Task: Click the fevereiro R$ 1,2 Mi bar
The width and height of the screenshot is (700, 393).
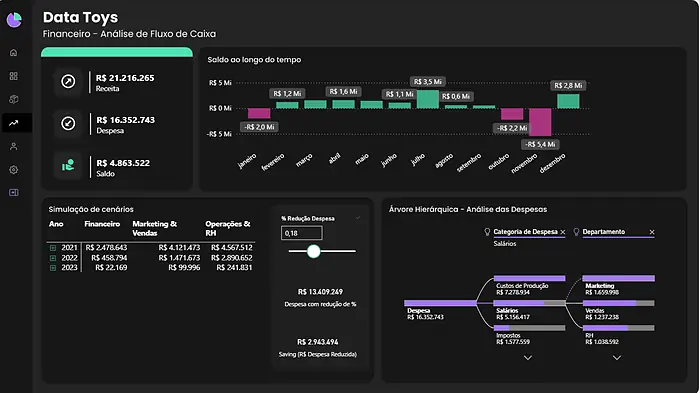Action: click(287, 105)
